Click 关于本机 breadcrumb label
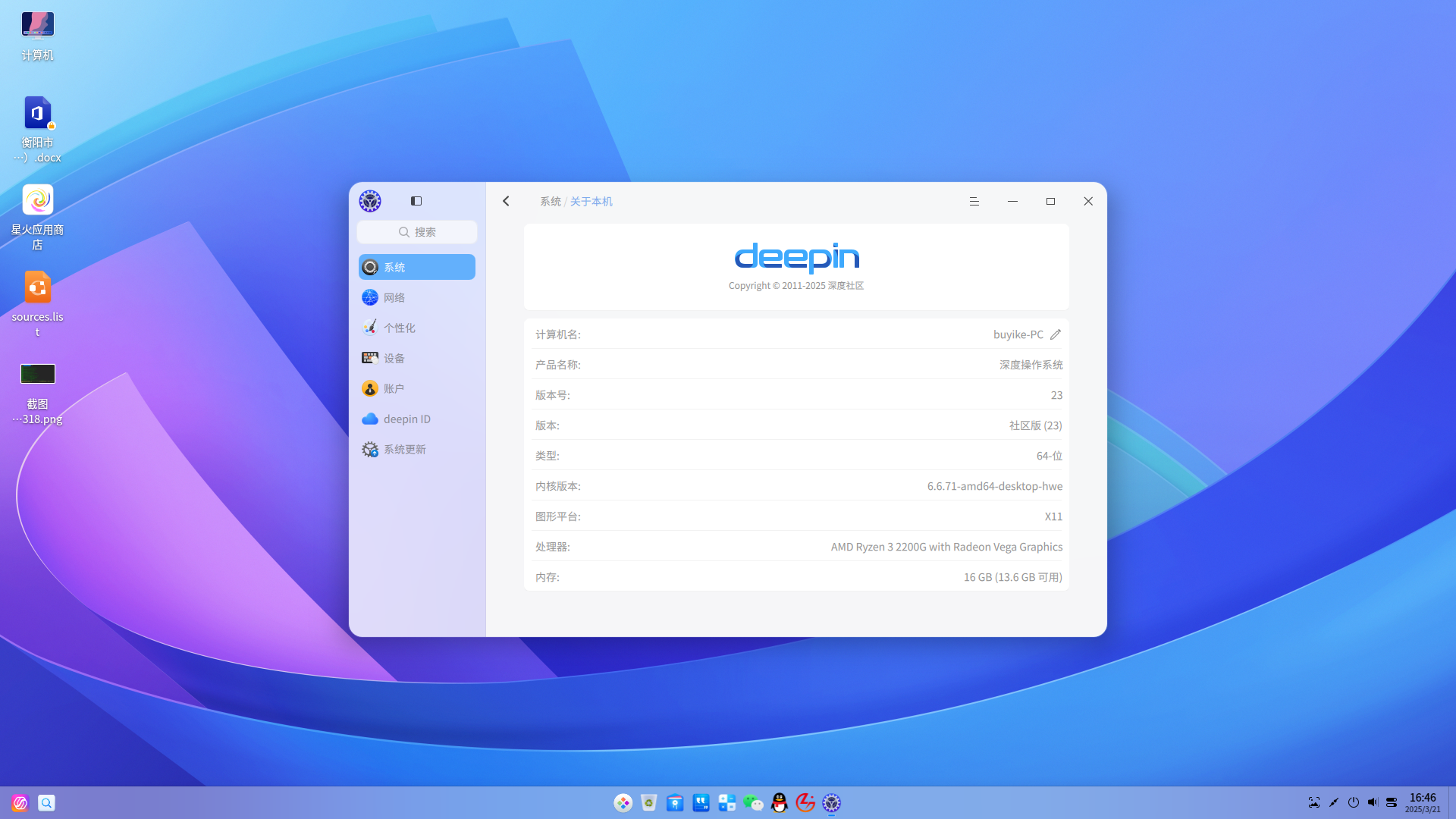Screen dimensions: 1456x819 591,201
